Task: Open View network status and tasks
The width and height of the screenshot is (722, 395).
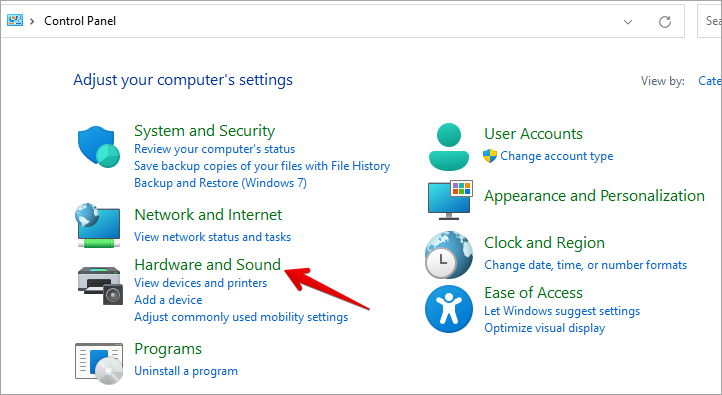Action: (212, 237)
